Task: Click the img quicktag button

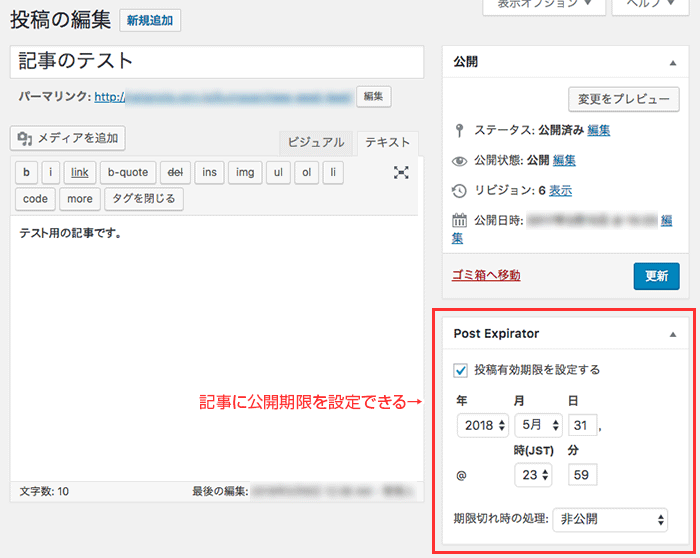Action: pos(245,173)
